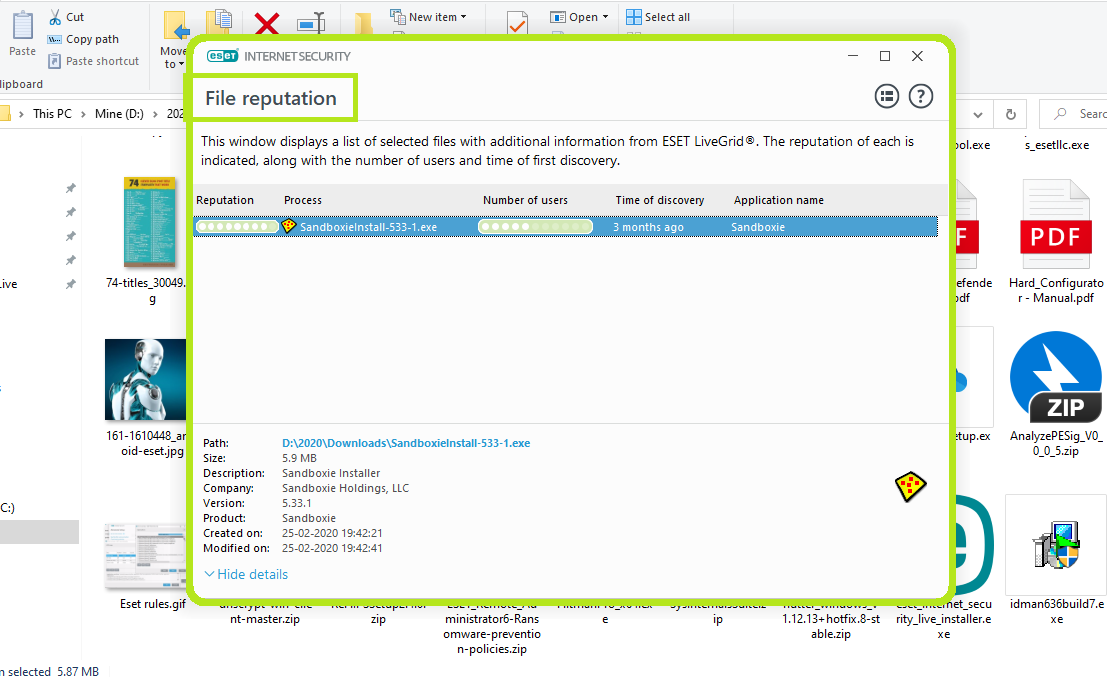The image size is (1107, 683).
Task: Open file path link D:\2020\Downloads\SandboxieInstall-533-1.exe
Action: pyautogui.click(x=406, y=443)
